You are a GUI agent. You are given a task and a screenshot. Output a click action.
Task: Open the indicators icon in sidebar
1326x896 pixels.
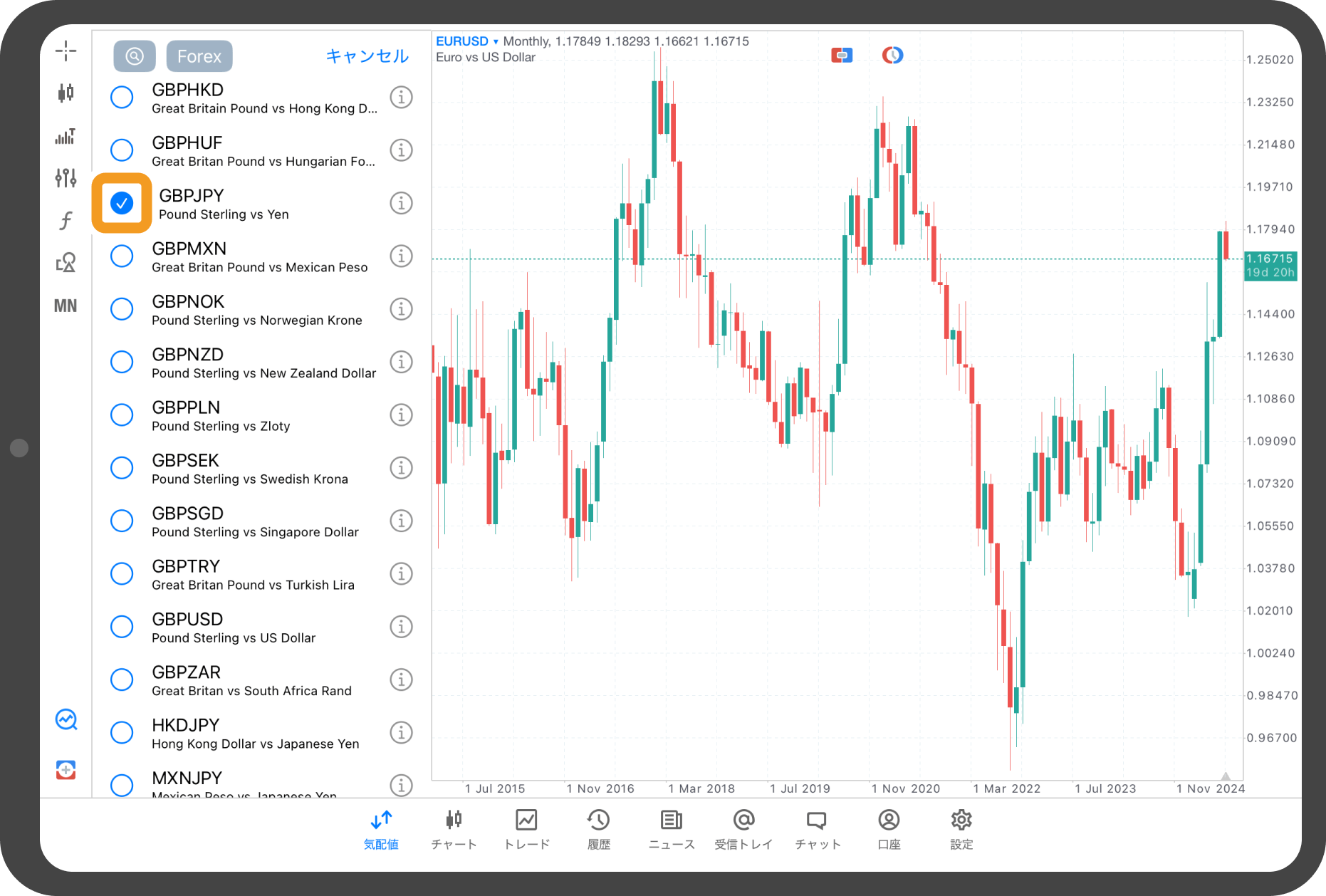[x=66, y=135]
